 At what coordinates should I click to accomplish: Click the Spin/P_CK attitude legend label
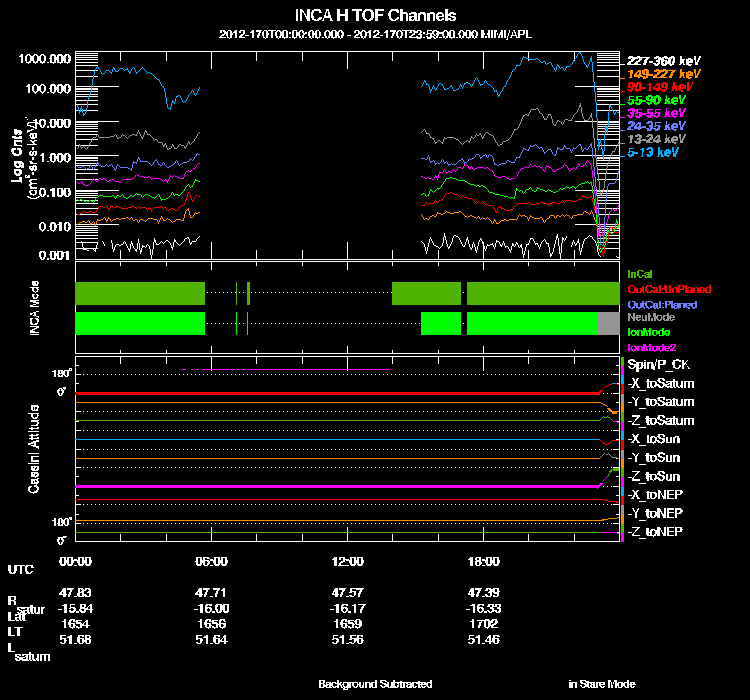[657, 364]
